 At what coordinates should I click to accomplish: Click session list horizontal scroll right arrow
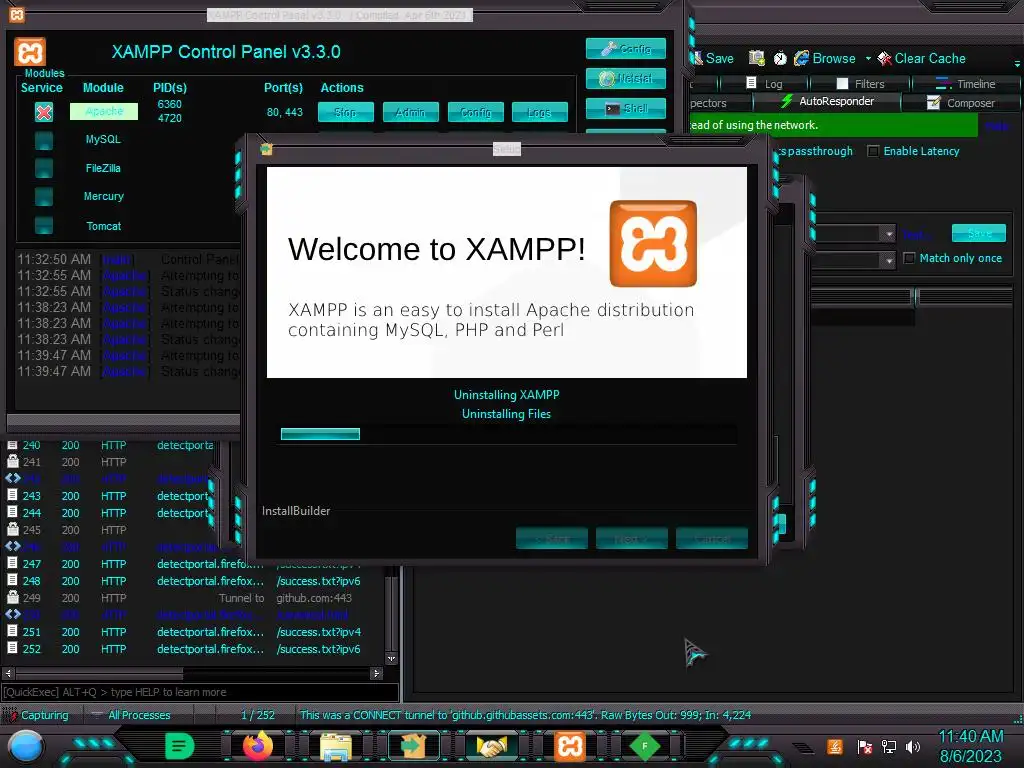(376, 673)
